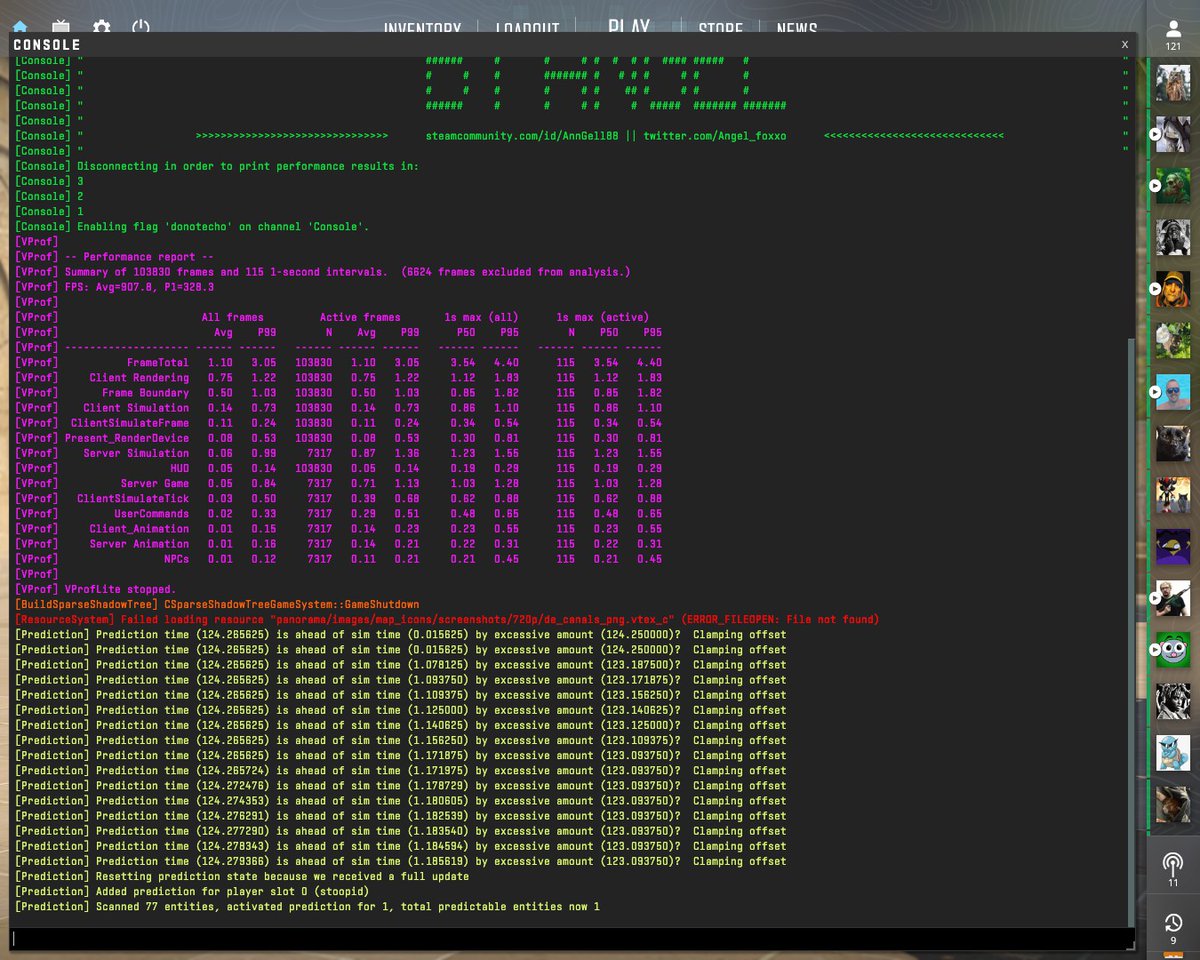Open recent teammates via history clock icon
1200x960 pixels.
(x=1172, y=922)
